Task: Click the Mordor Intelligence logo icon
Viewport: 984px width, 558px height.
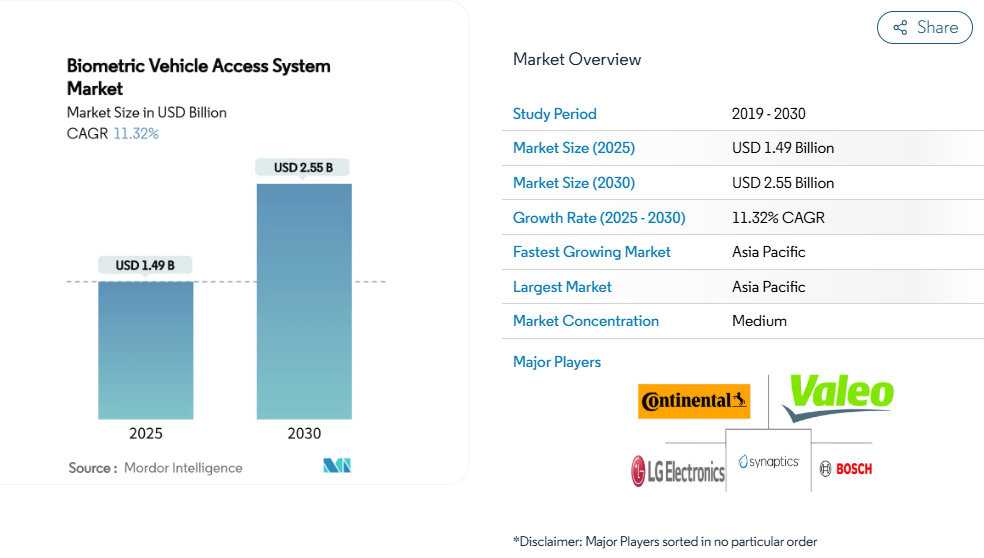Action: 337,466
